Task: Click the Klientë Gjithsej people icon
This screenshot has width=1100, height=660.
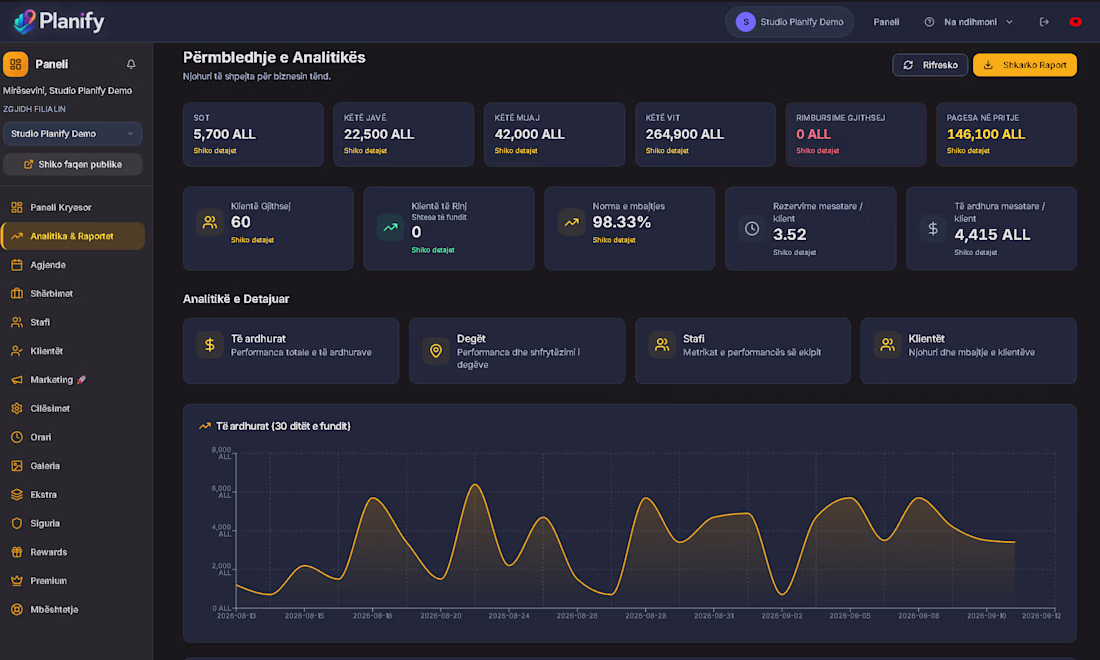Action: pyautogui.click(x=210, y=222)
